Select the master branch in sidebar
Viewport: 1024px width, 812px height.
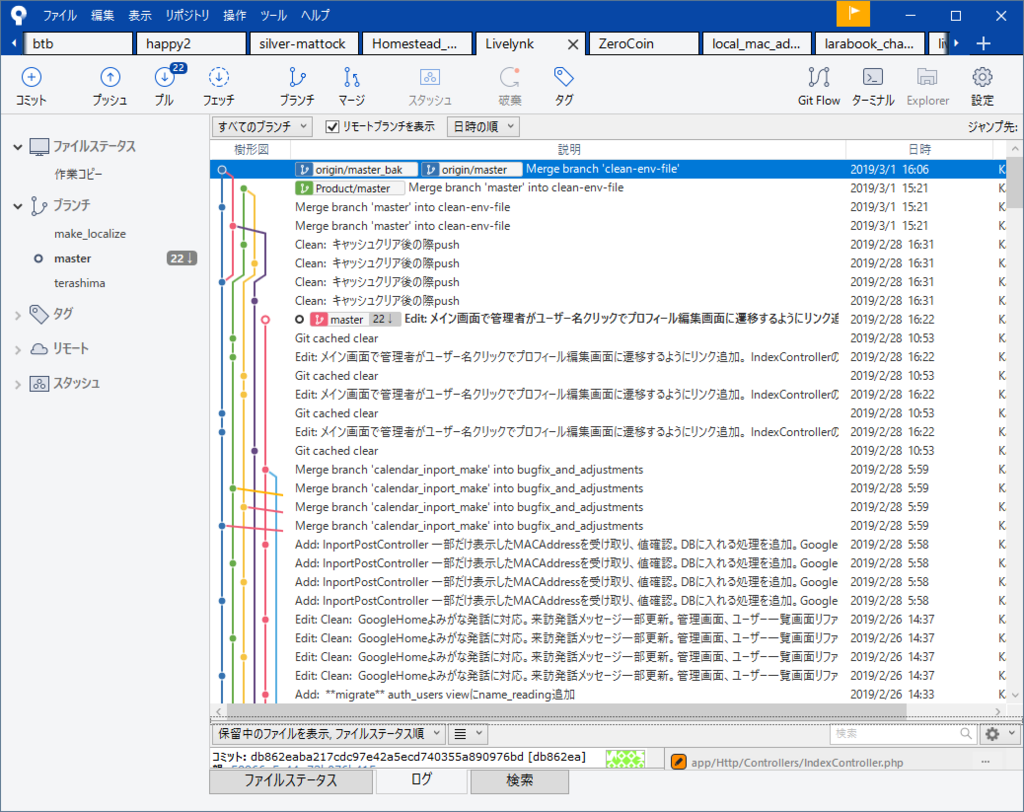(x=72, y=259)
